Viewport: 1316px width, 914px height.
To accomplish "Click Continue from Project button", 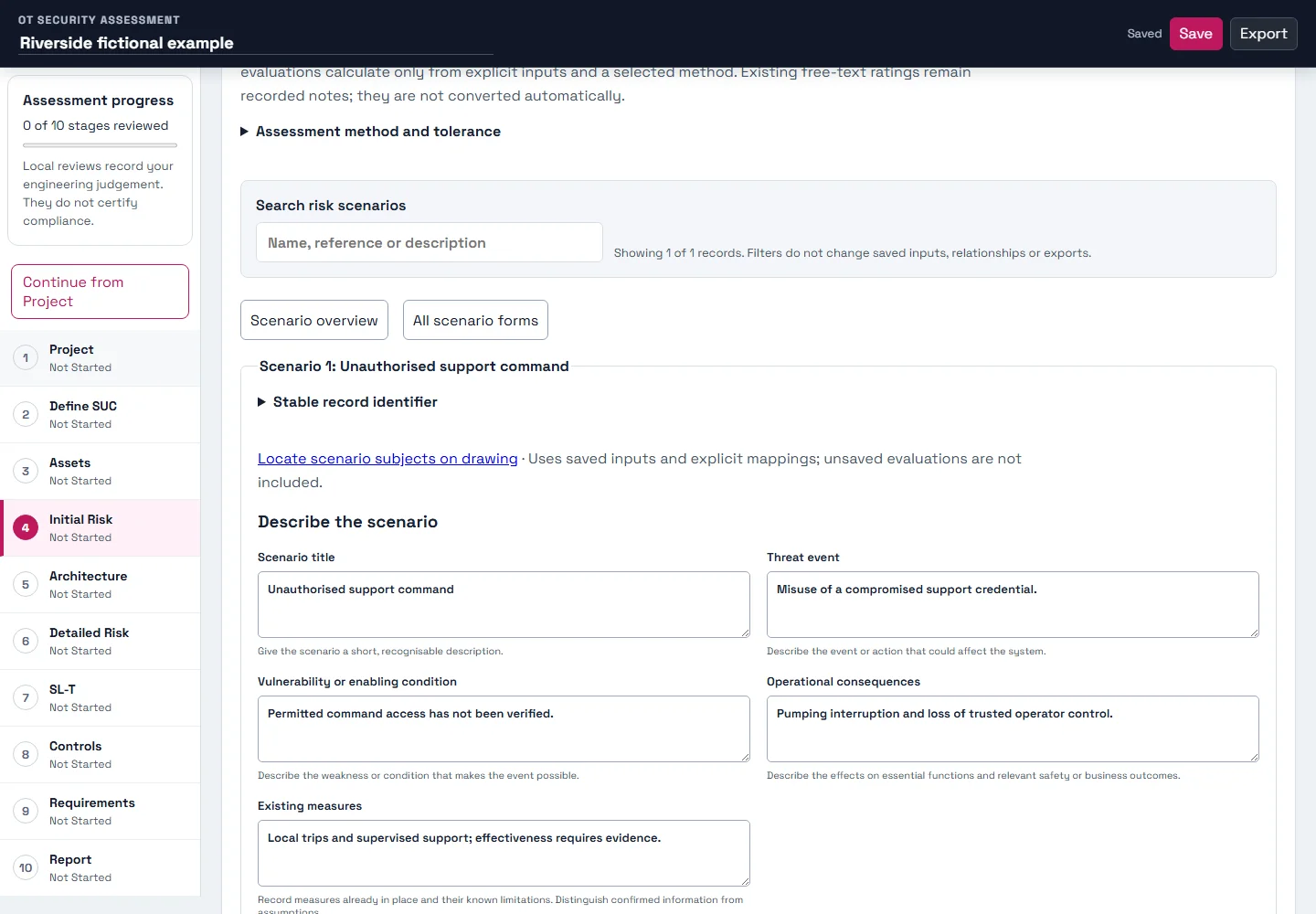I will 100,292.
